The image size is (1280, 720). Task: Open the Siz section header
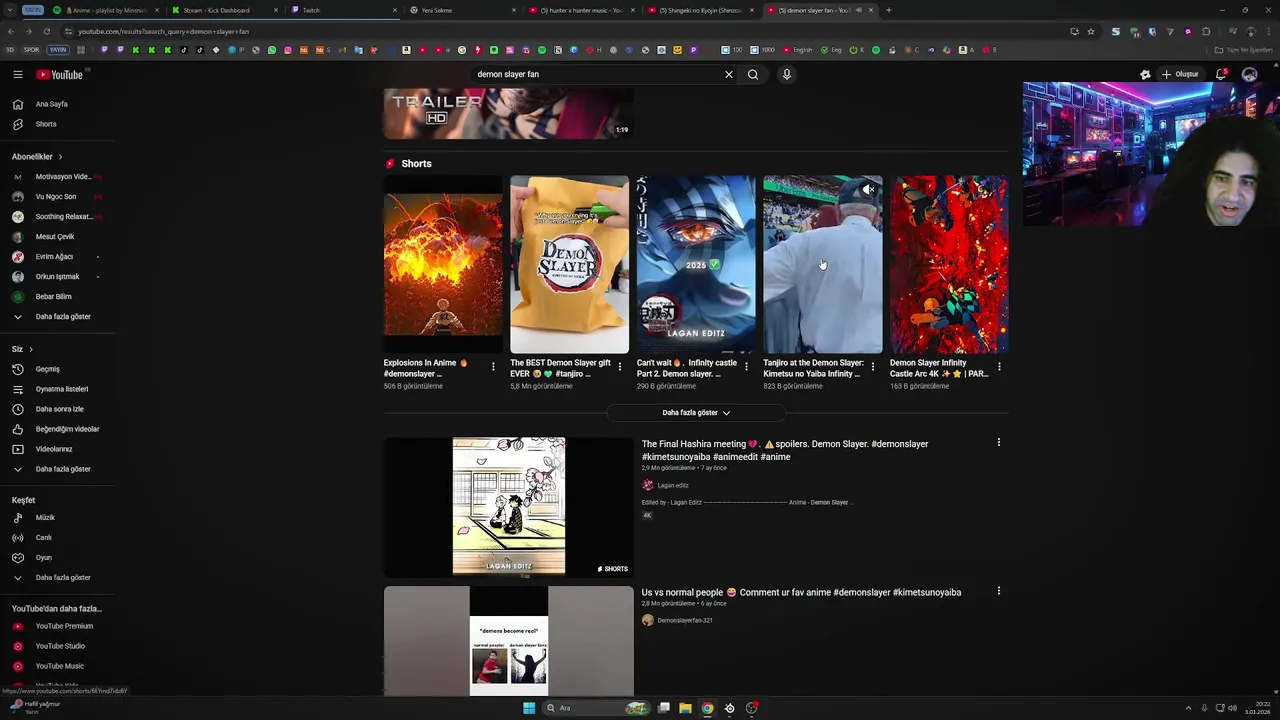(x=22, y=349)
